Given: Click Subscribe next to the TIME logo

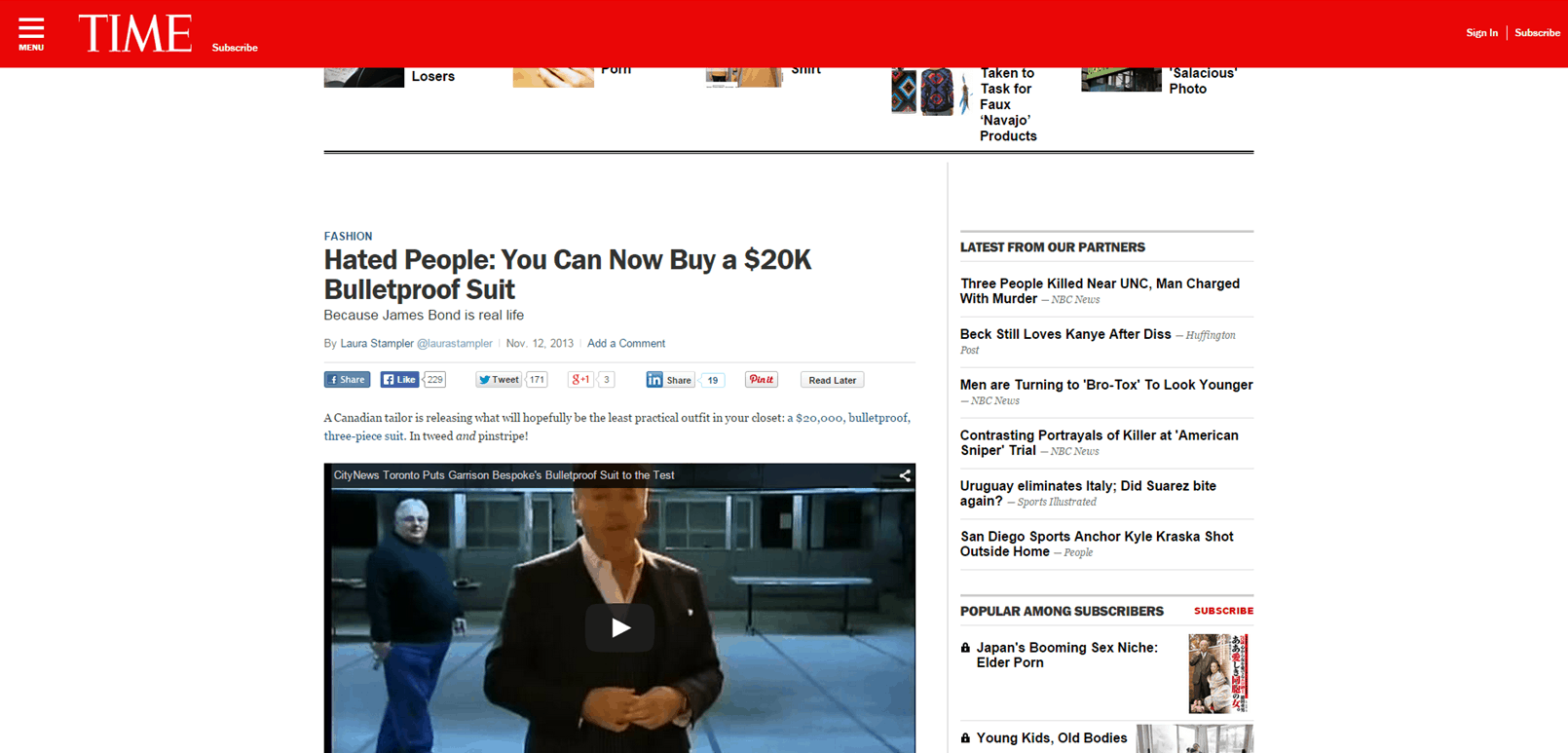Looking at the screenshot, I should coord(235,48).
